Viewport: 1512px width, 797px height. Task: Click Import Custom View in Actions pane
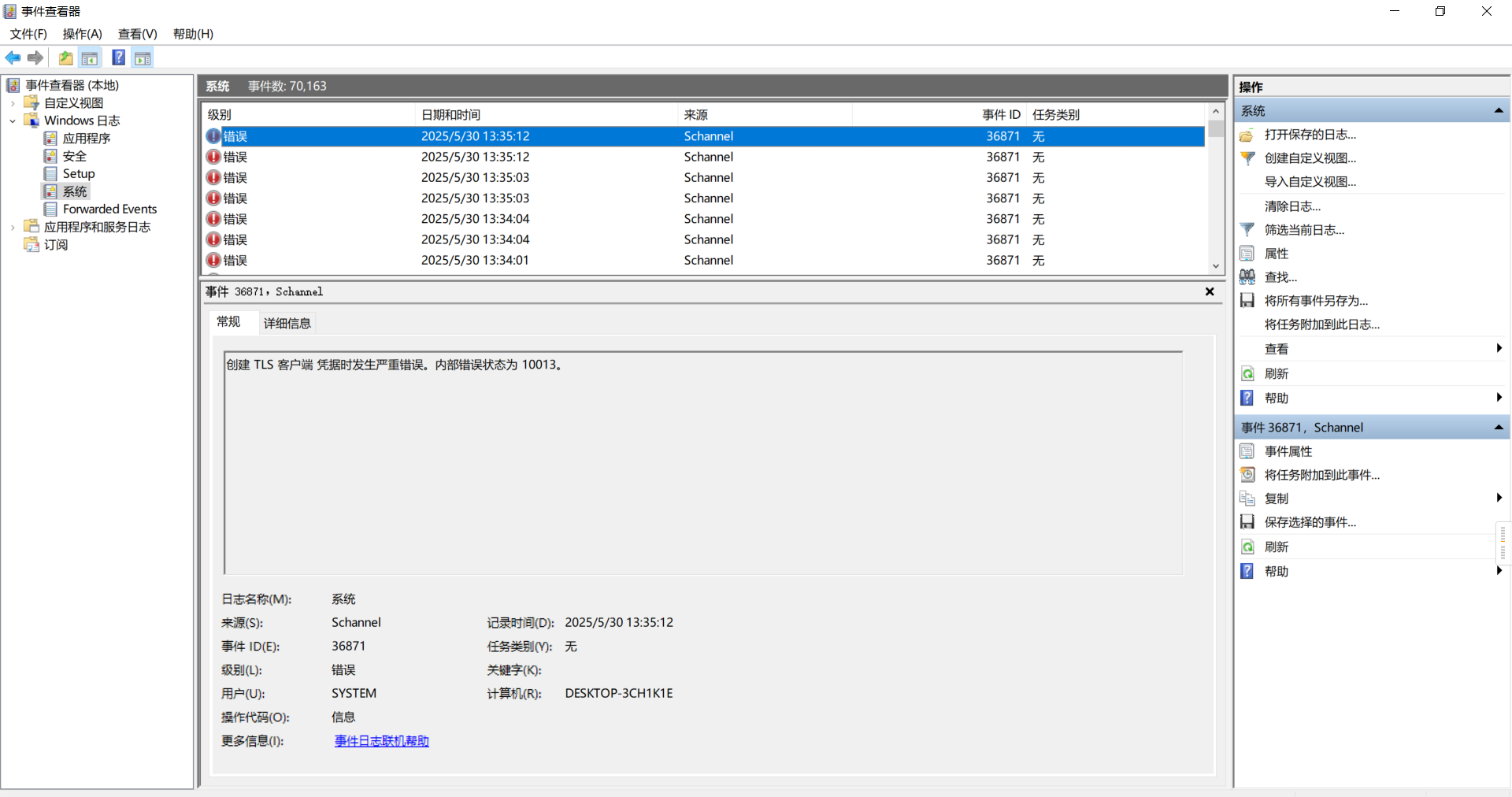click(x=1310, y=182)
